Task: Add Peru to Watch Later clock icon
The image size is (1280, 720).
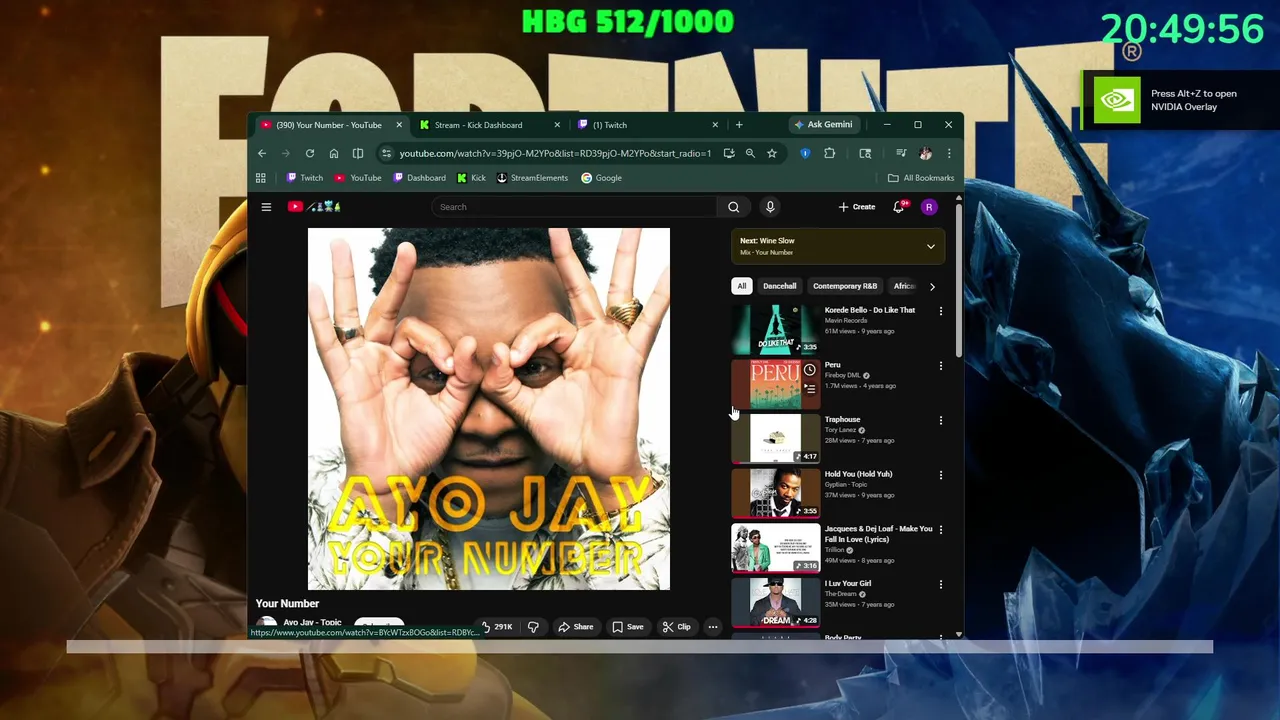Action: pyautogui.click(x=810, y=370)
